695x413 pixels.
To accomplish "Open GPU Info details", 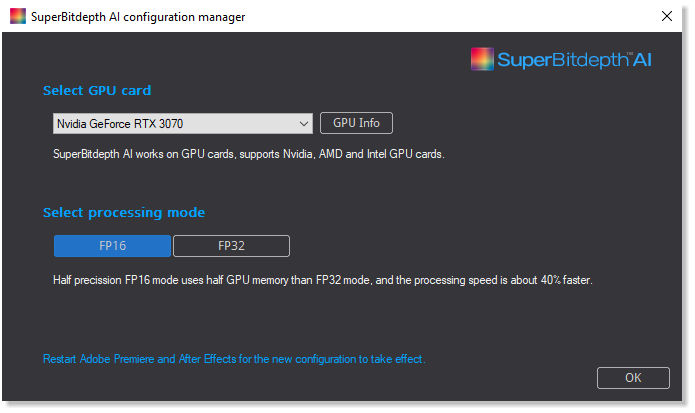I will [x=356, y=123].
